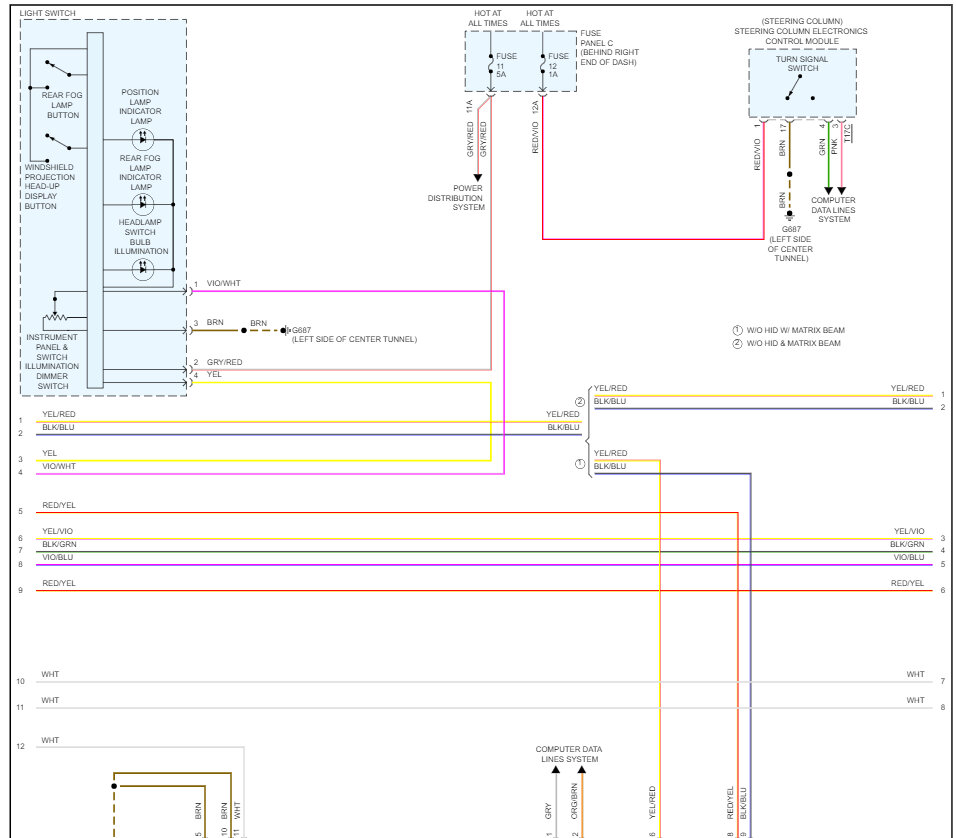Click the Fuse 11 5A symbol
This screenshot has width=956, height=838.
[x=491, y=64]
